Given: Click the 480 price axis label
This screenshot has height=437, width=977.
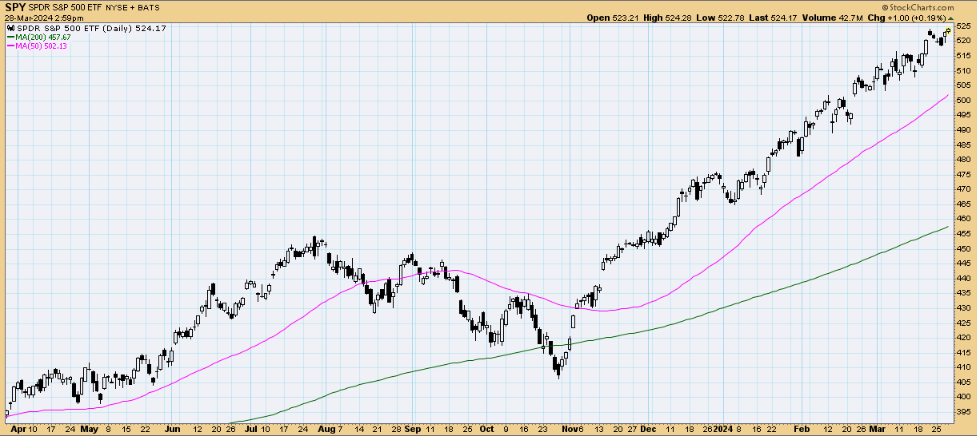Looking at the screenshot, I should [962, 160].
